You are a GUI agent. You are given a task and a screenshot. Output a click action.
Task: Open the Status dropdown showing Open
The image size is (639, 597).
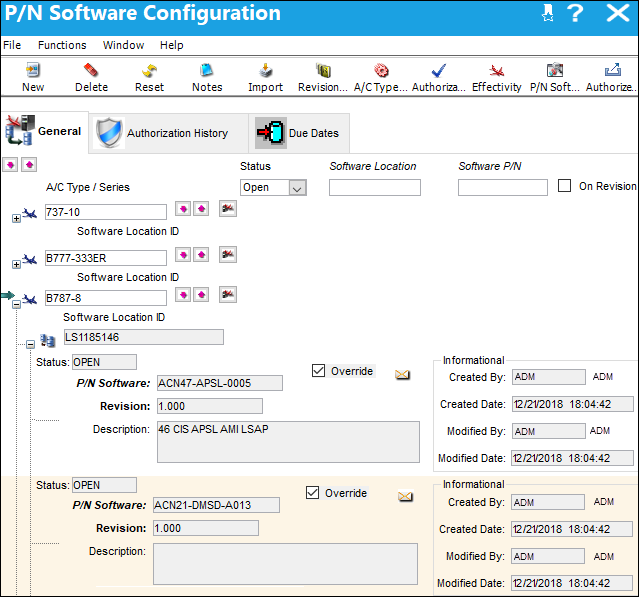(x=297, y=188)
